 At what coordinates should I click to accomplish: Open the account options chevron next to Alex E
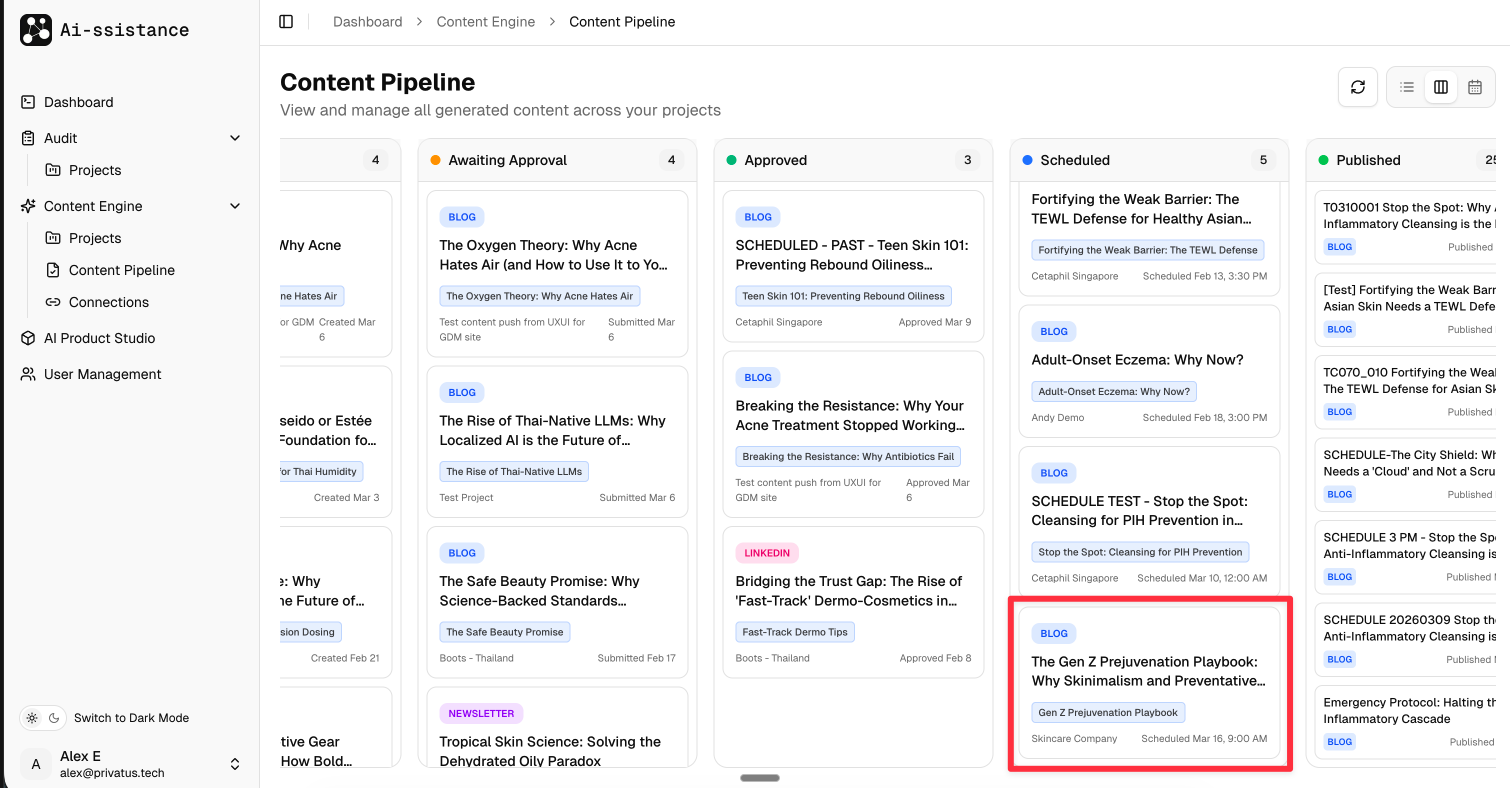[234, 763]
